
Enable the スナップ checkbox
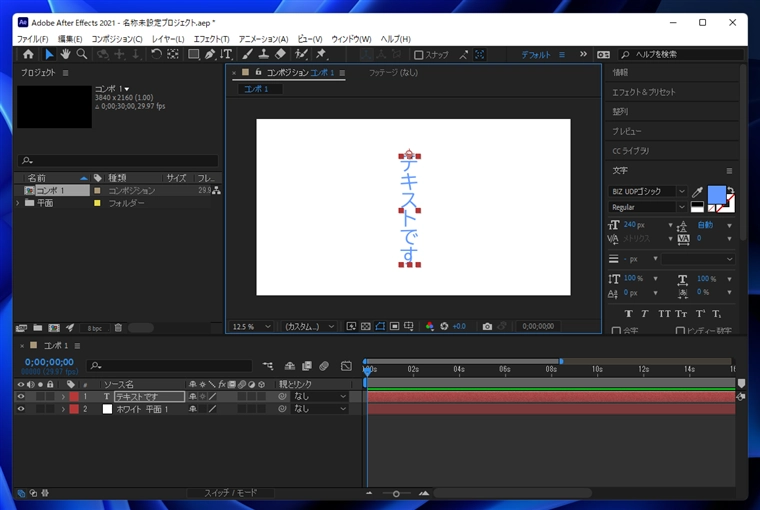(419, 55)
